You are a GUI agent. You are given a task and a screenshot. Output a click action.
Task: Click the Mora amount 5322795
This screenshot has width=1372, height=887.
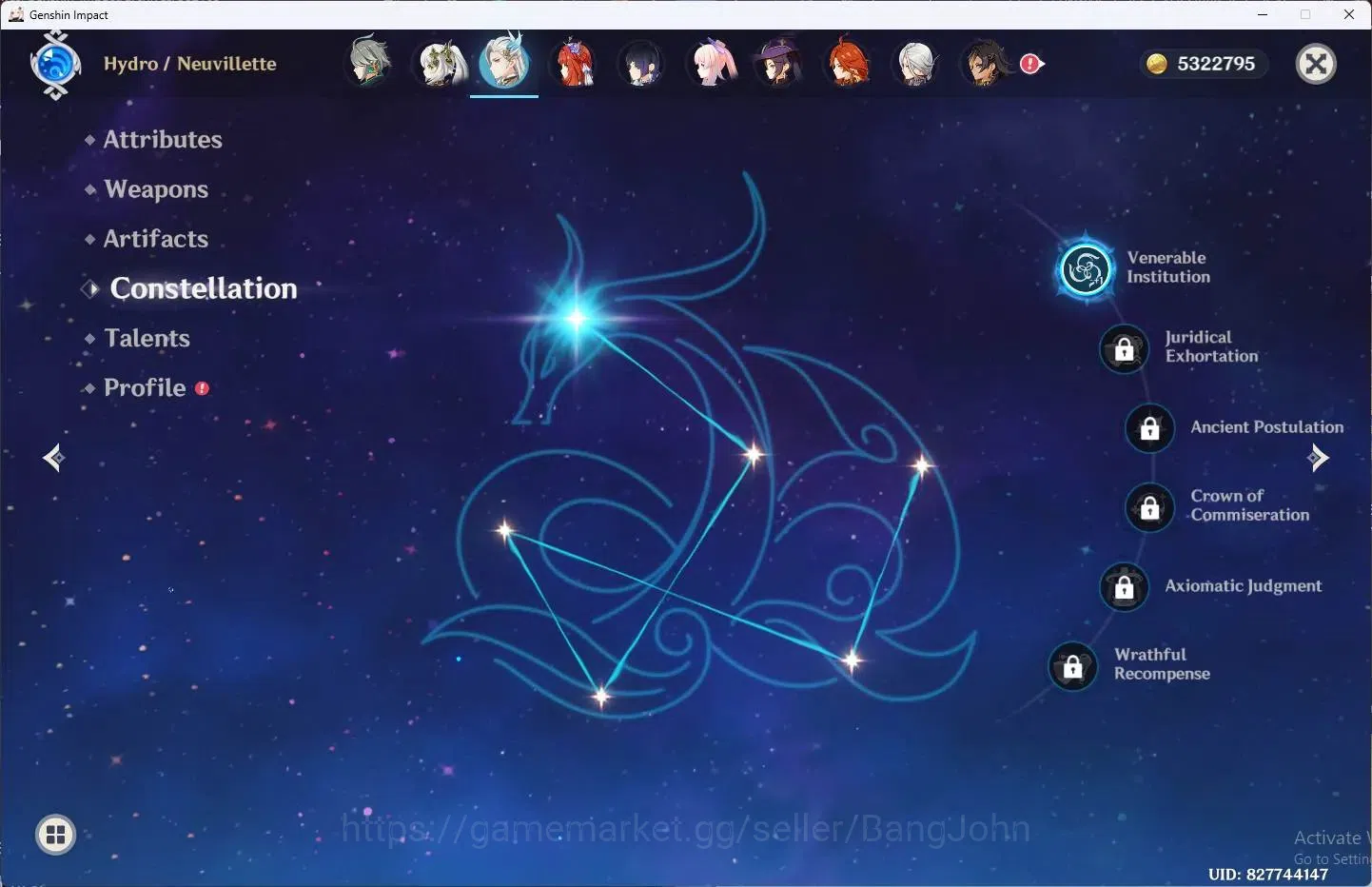pos(1216,64)
